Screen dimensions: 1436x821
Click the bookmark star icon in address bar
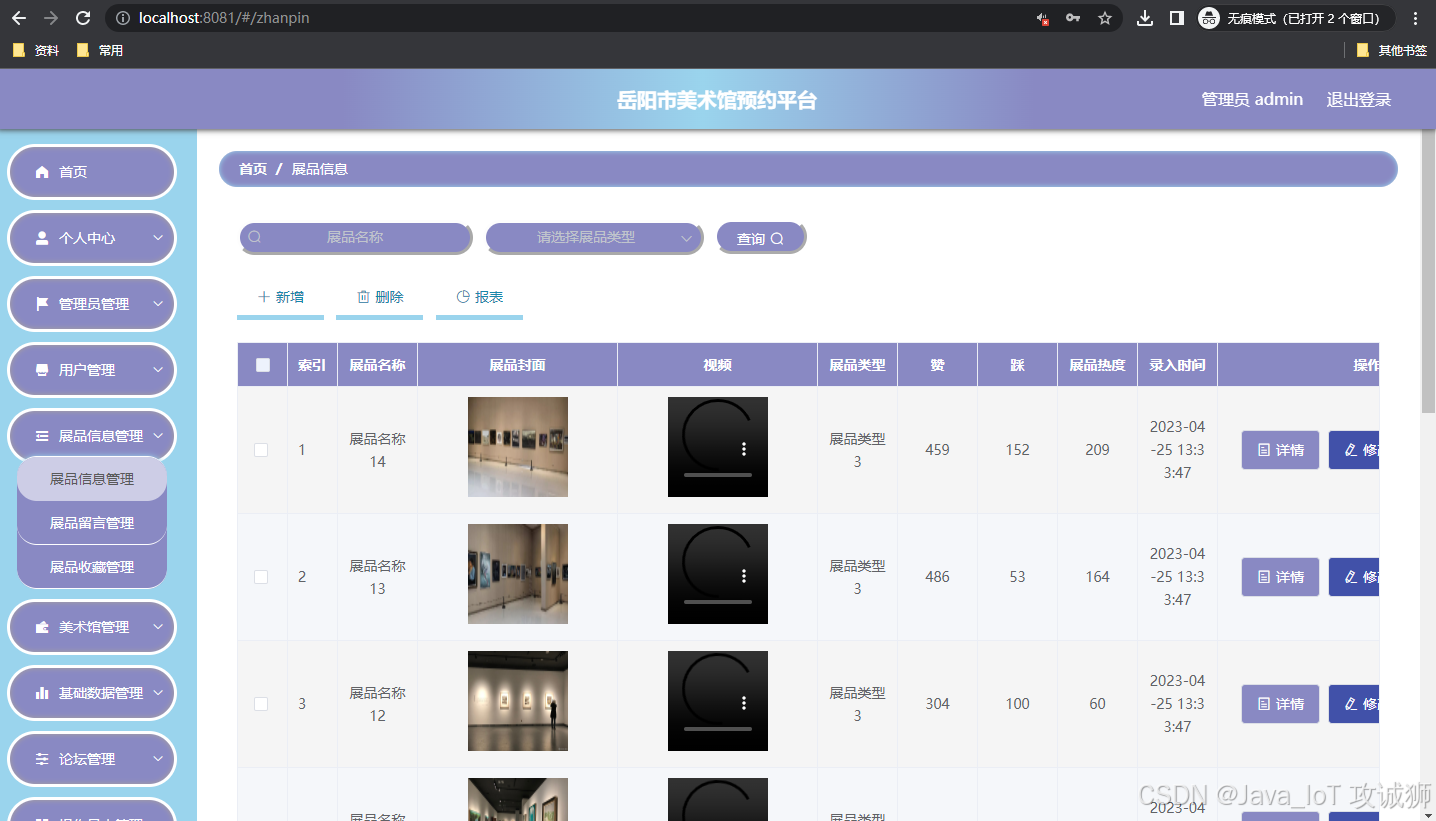pos(1105,18)
